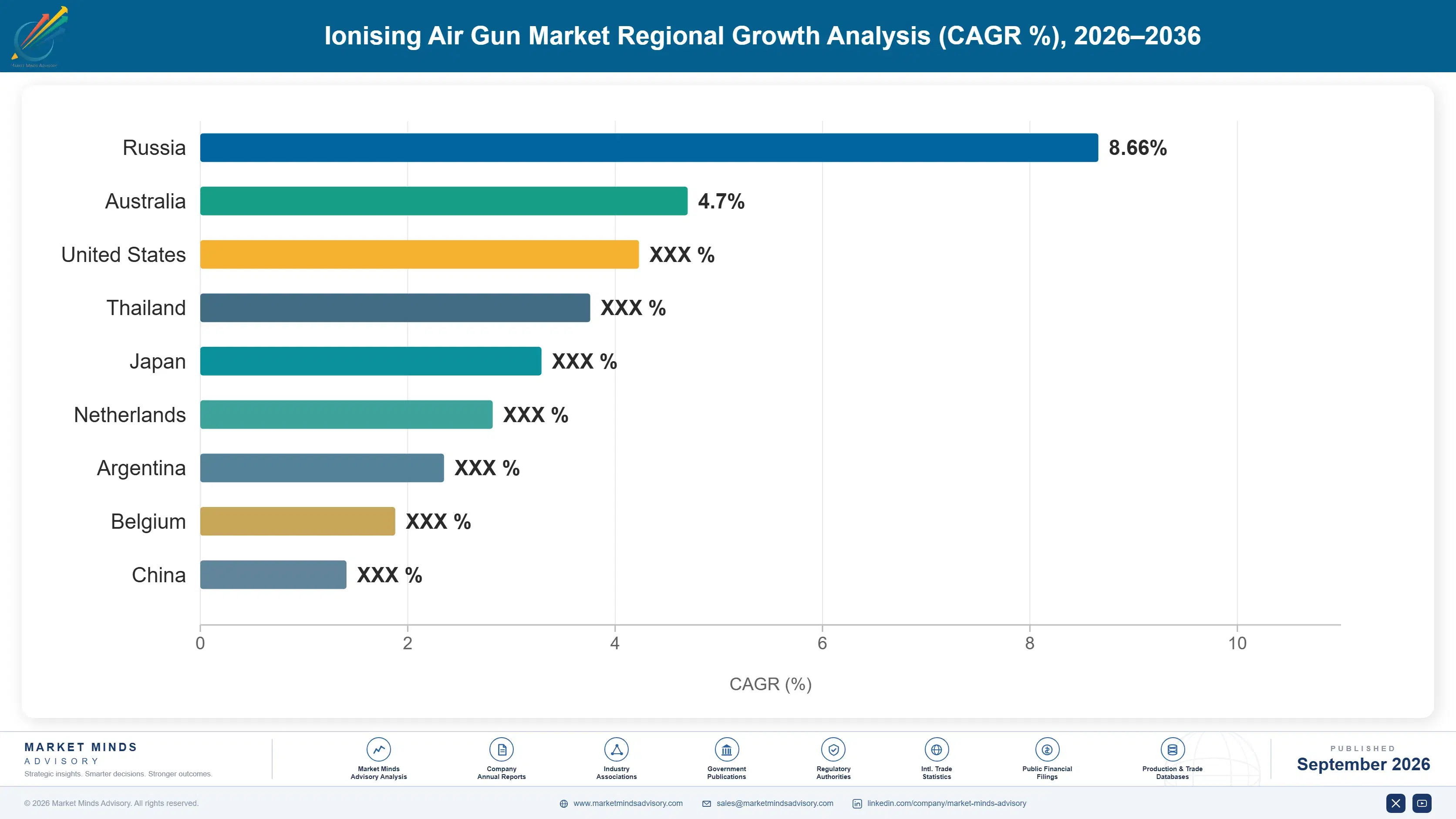The width and height of the screenshot is (1456, 819).
Task: Click the Russia bar in chart
Action: [x=649, y=148]
